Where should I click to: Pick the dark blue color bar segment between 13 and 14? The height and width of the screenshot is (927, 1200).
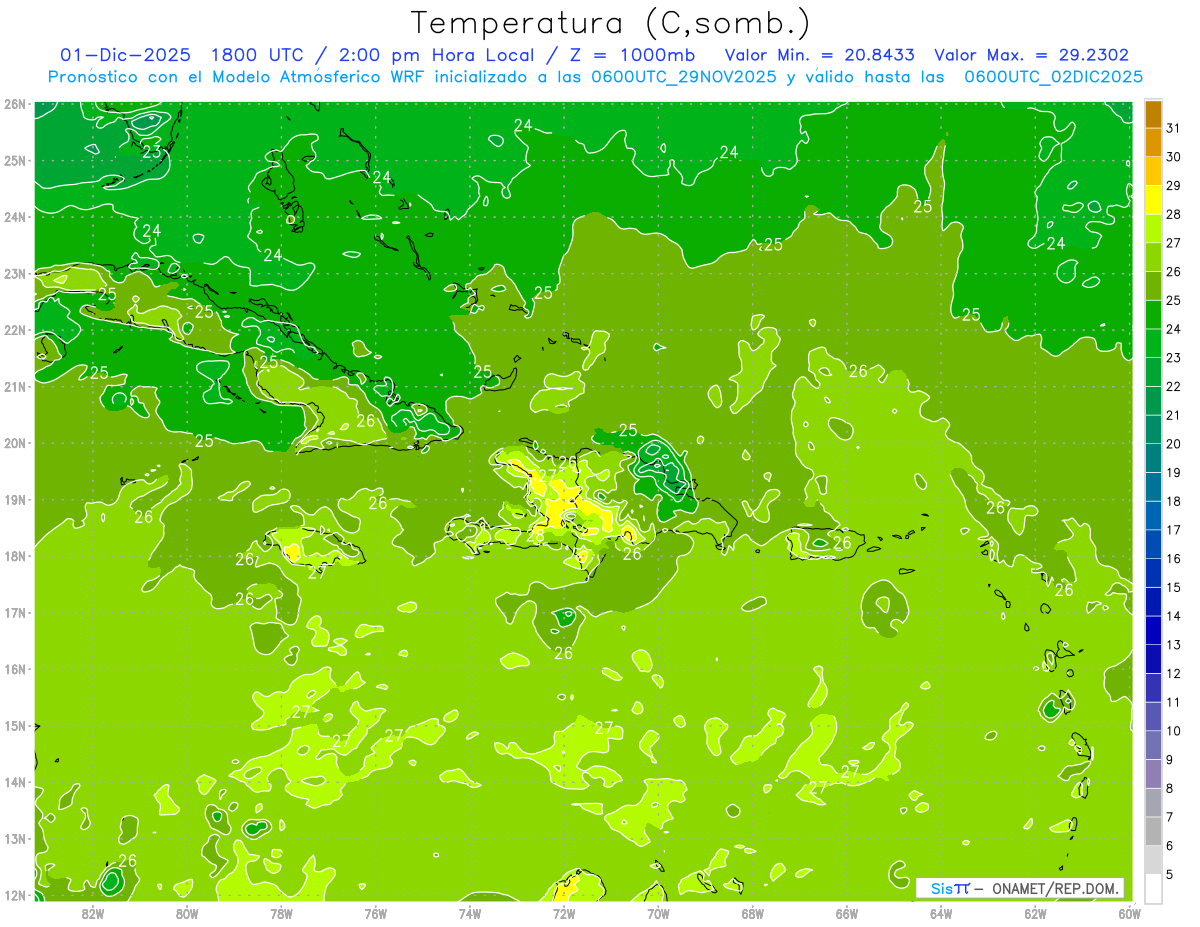(x=1153, y=630)
